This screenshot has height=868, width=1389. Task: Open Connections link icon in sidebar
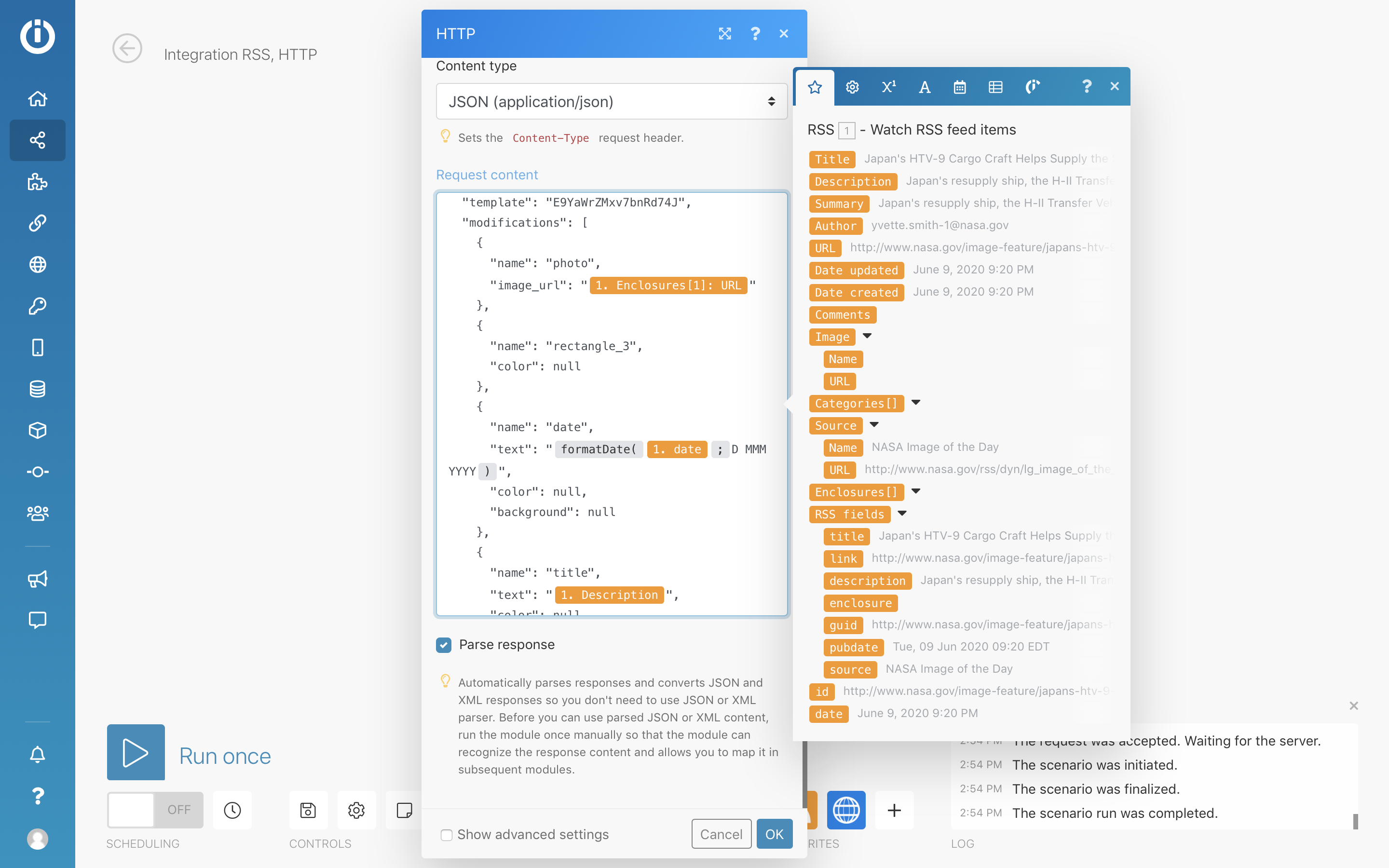(x=37, y=223)
